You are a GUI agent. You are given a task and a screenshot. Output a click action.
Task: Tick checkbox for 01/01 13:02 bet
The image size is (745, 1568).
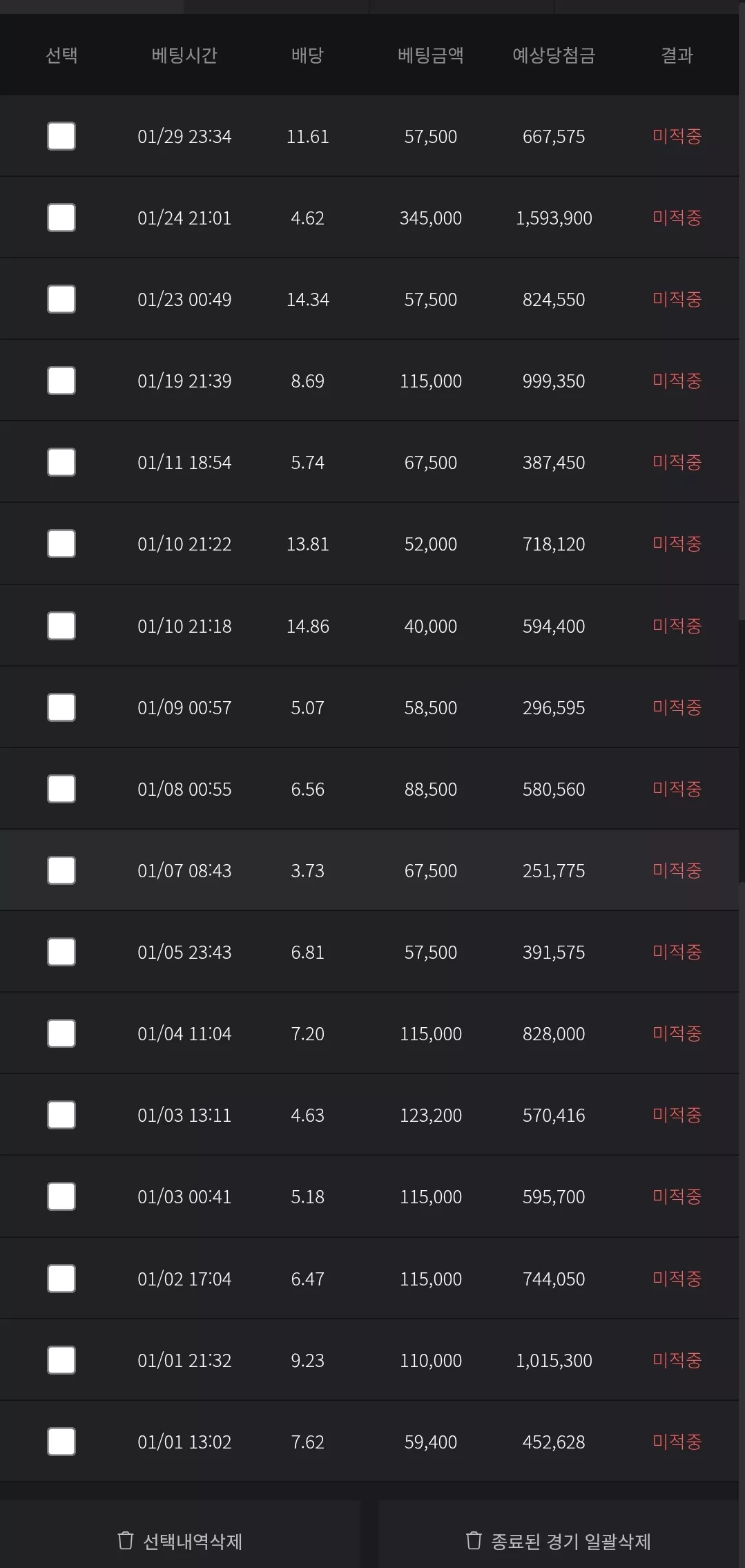click(x=61, y=1442)
